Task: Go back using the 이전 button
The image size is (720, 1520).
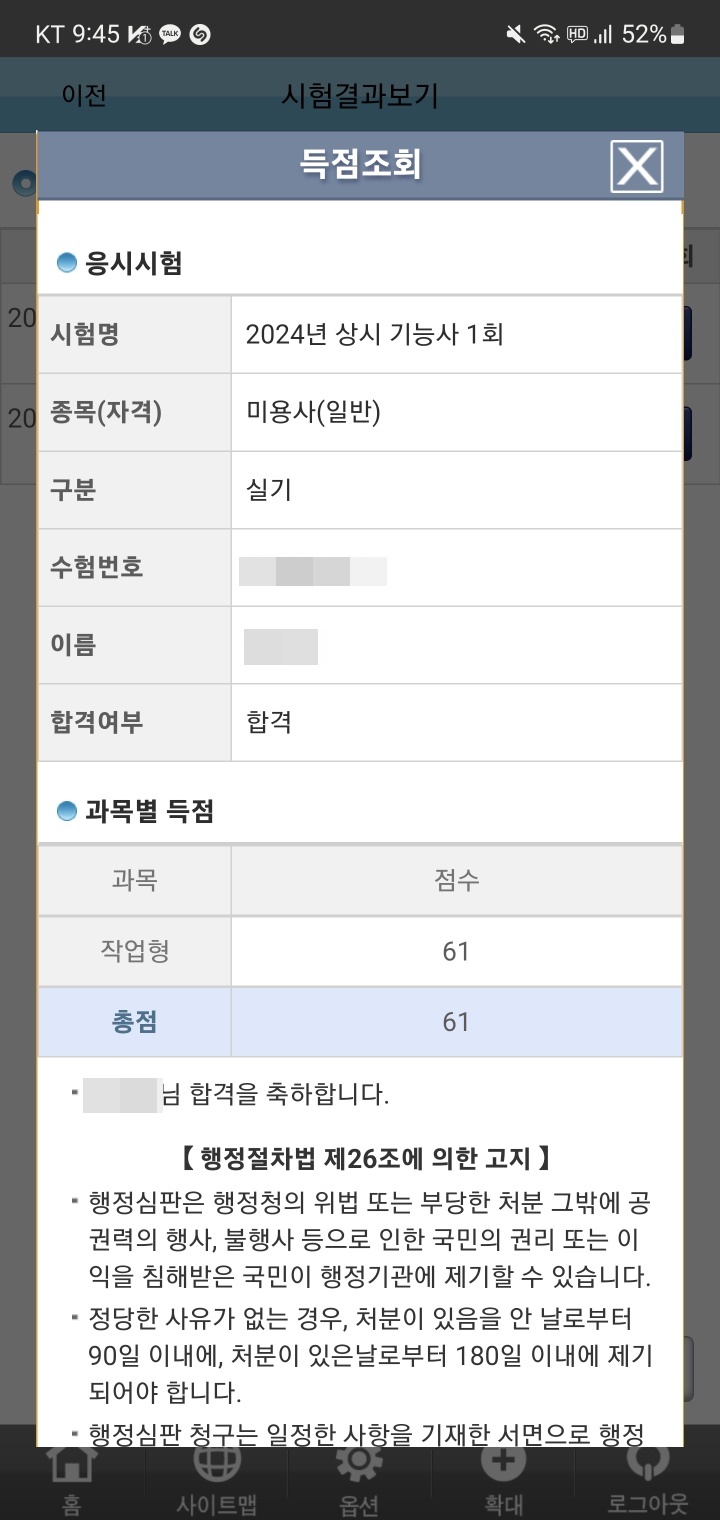Action: pos(84,95)
